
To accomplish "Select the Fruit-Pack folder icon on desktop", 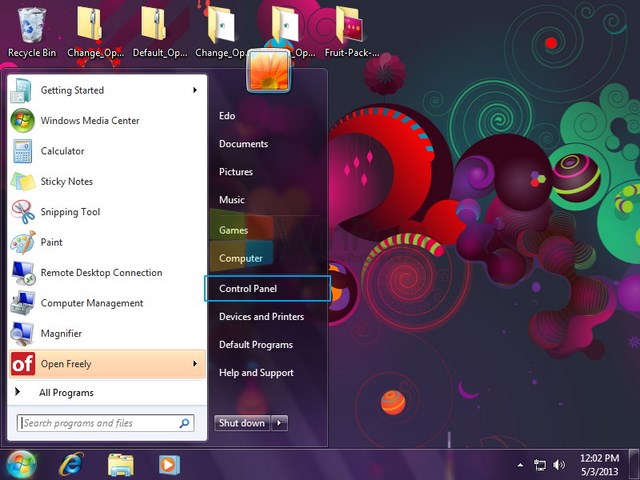I will click(x=349, y=24).
